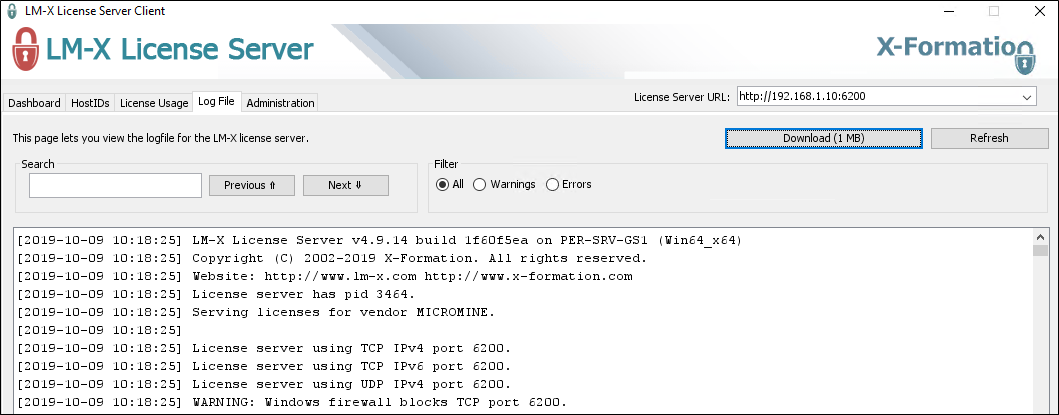
Task: Switch to the Dashboard tab
Action: point(34,103)
